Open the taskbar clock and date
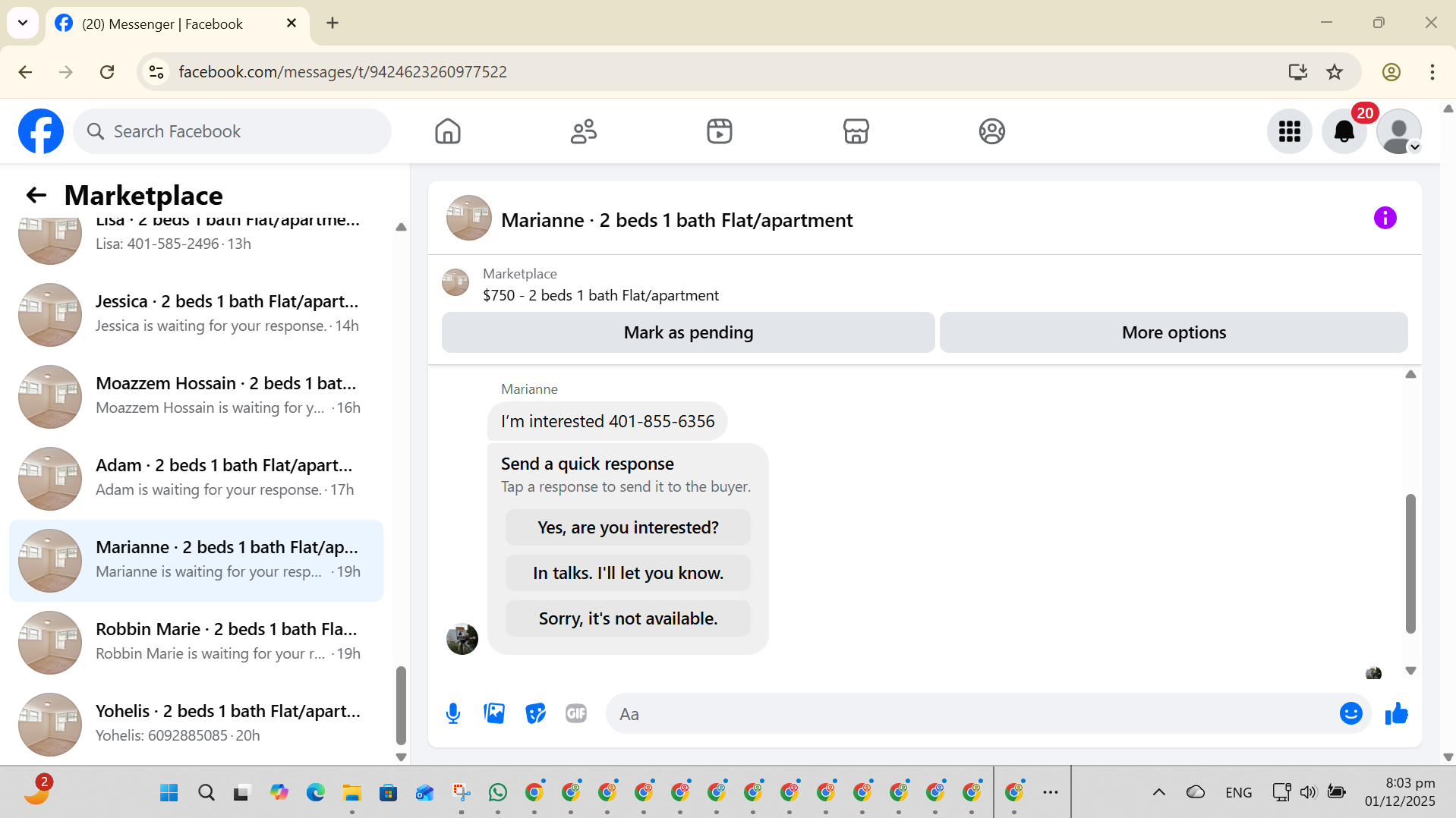The width and height of the screenshot is (1456, 818). pyautogui.click(x=1400, y=792)
